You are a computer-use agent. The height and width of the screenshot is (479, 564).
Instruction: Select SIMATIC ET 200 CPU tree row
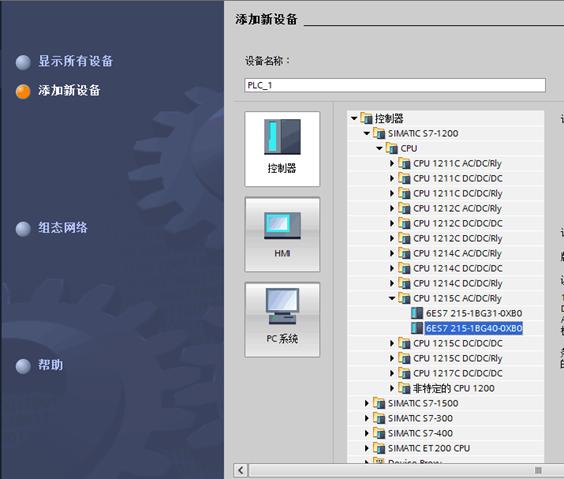(x=446, y=448)
